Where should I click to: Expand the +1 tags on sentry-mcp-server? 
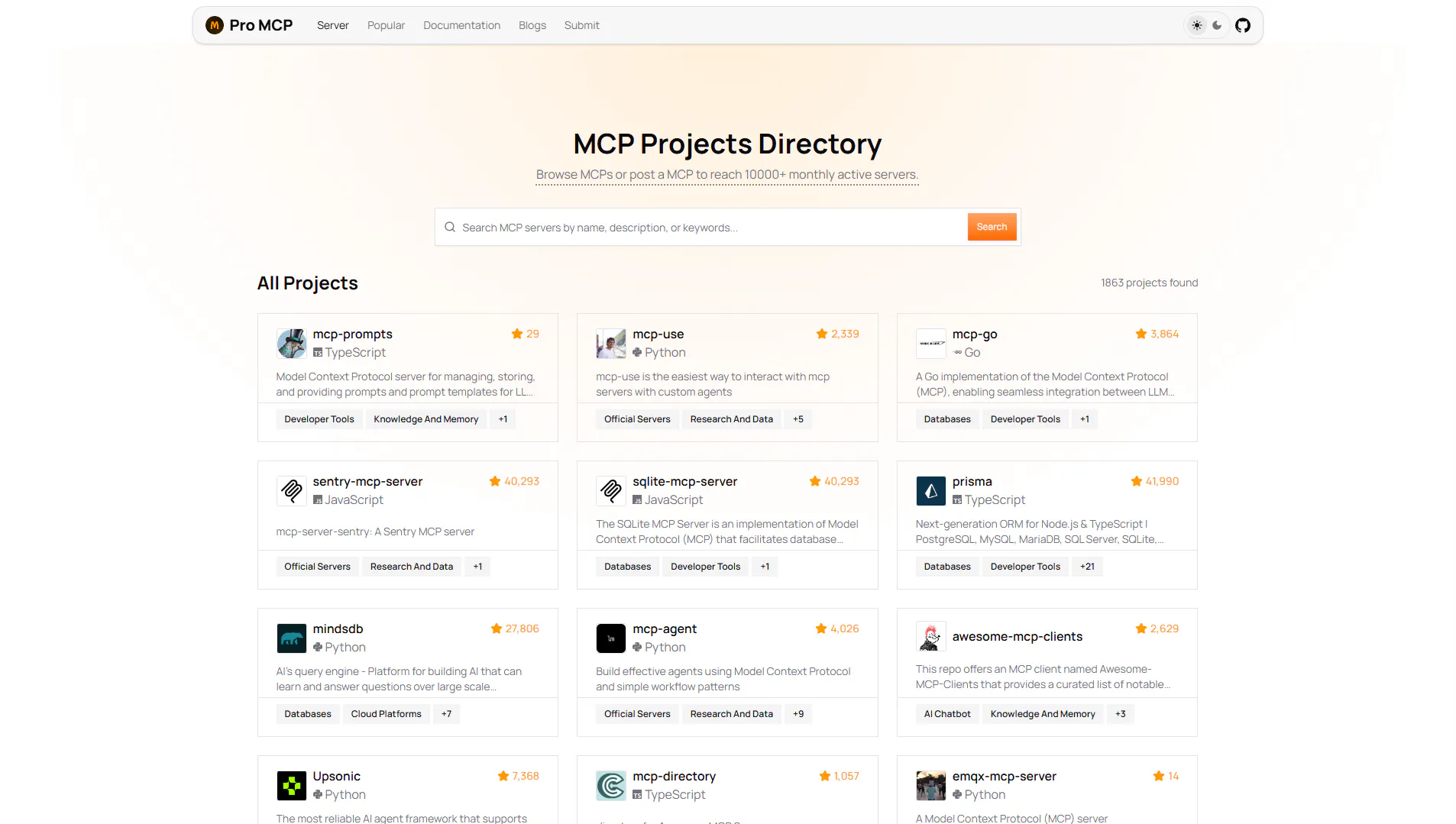click(477, 567)
